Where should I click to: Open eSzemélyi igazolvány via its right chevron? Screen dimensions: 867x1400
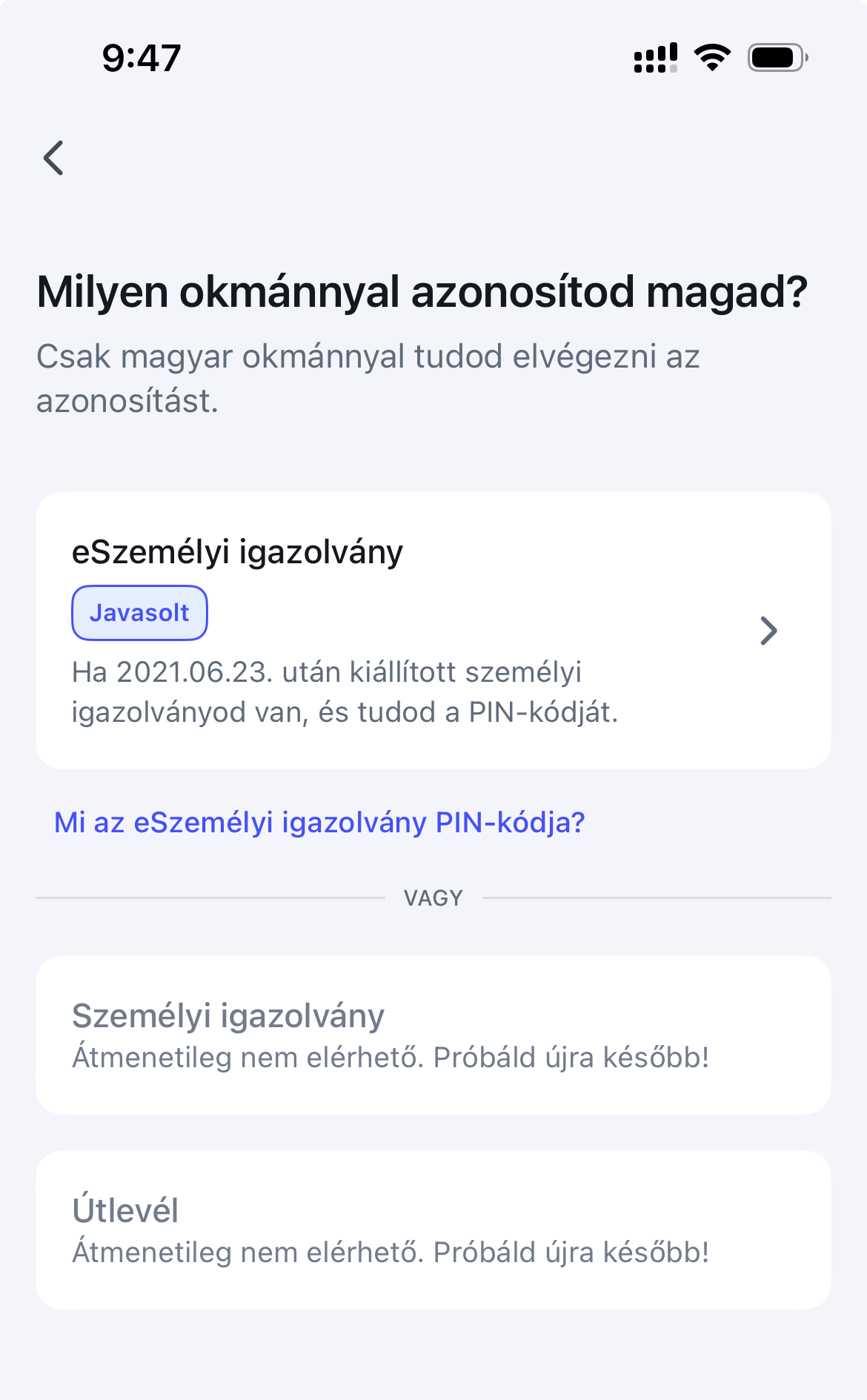pos(769,631)
